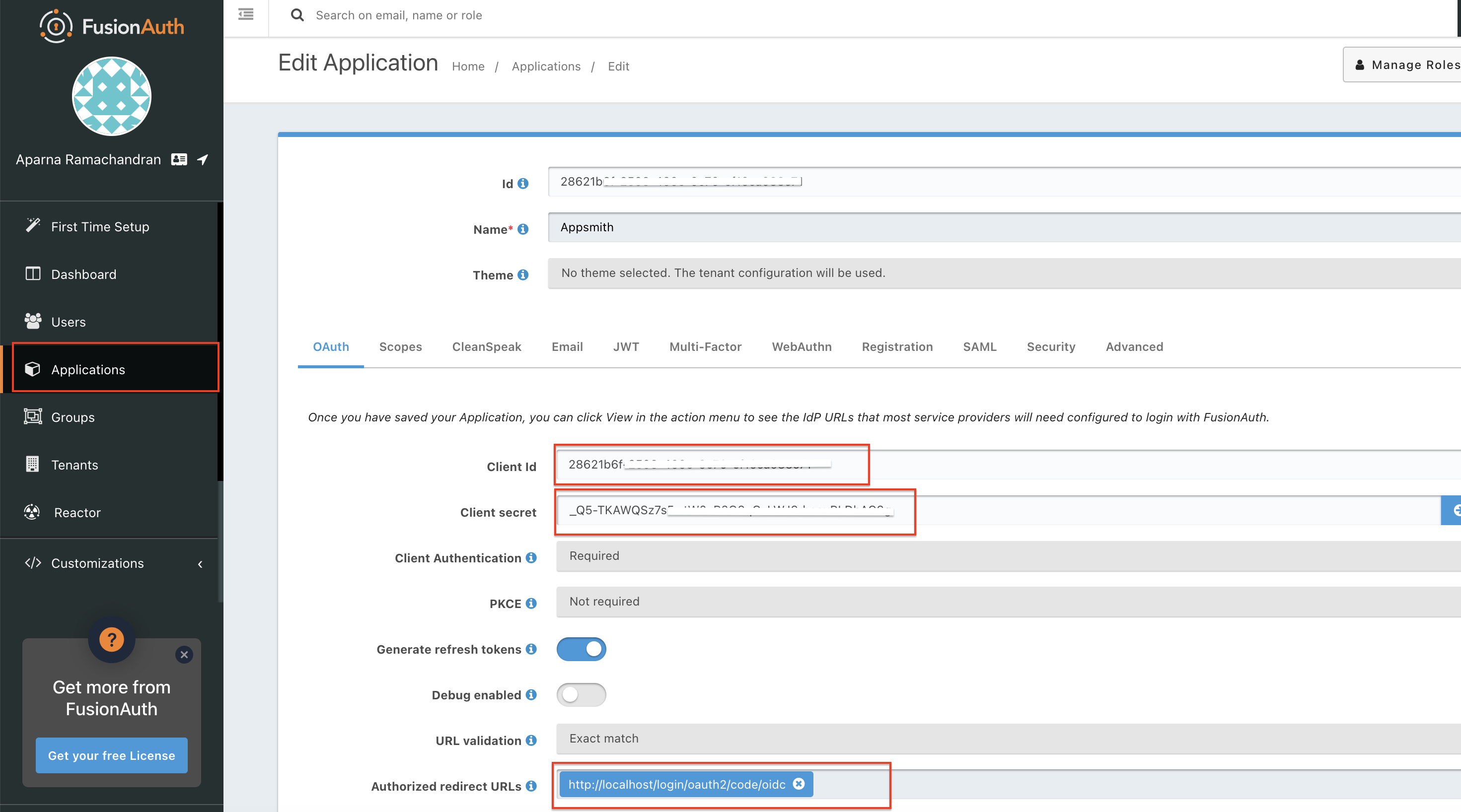Click the location arrow icon beside name
This screenshot has width=1461, height=812.
coord(203,159)
